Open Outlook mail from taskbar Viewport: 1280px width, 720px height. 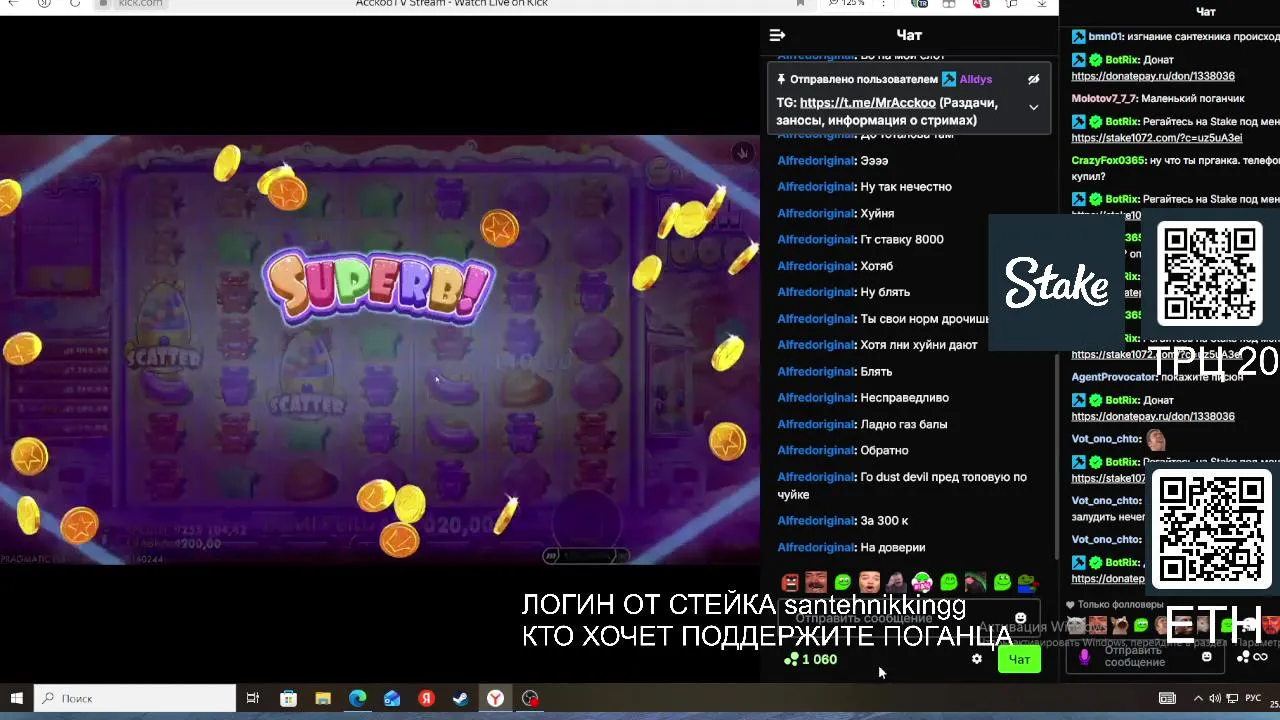click(x=392, y=698)
